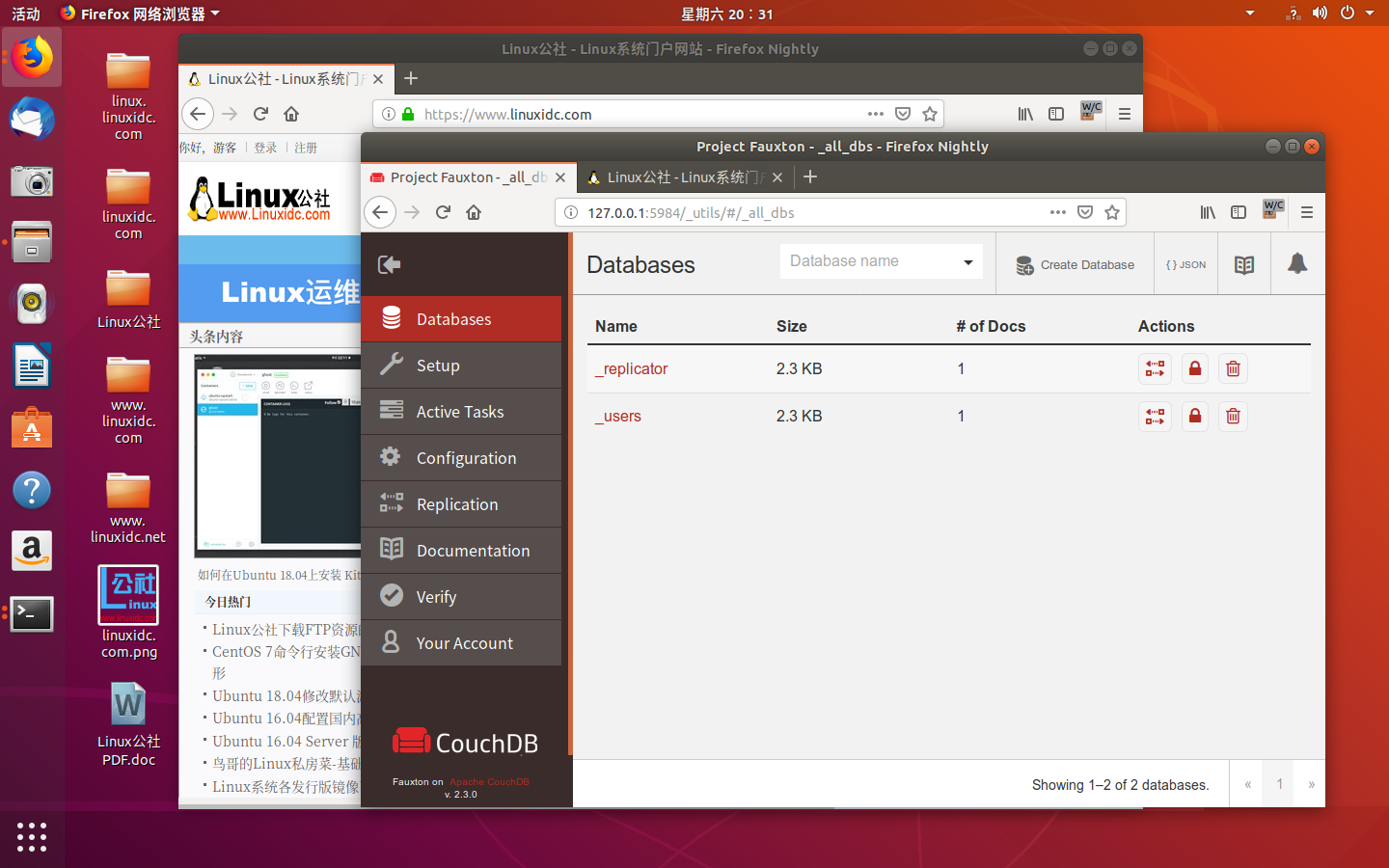Delete the _replicator database via trash icon
Viewport: 1389px width, 868px height.
tap(1232, 368)
